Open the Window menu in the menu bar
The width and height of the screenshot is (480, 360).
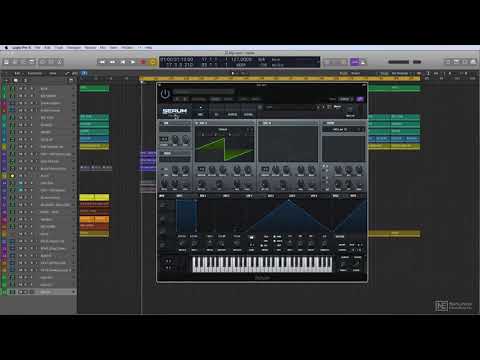click(127, 48)
